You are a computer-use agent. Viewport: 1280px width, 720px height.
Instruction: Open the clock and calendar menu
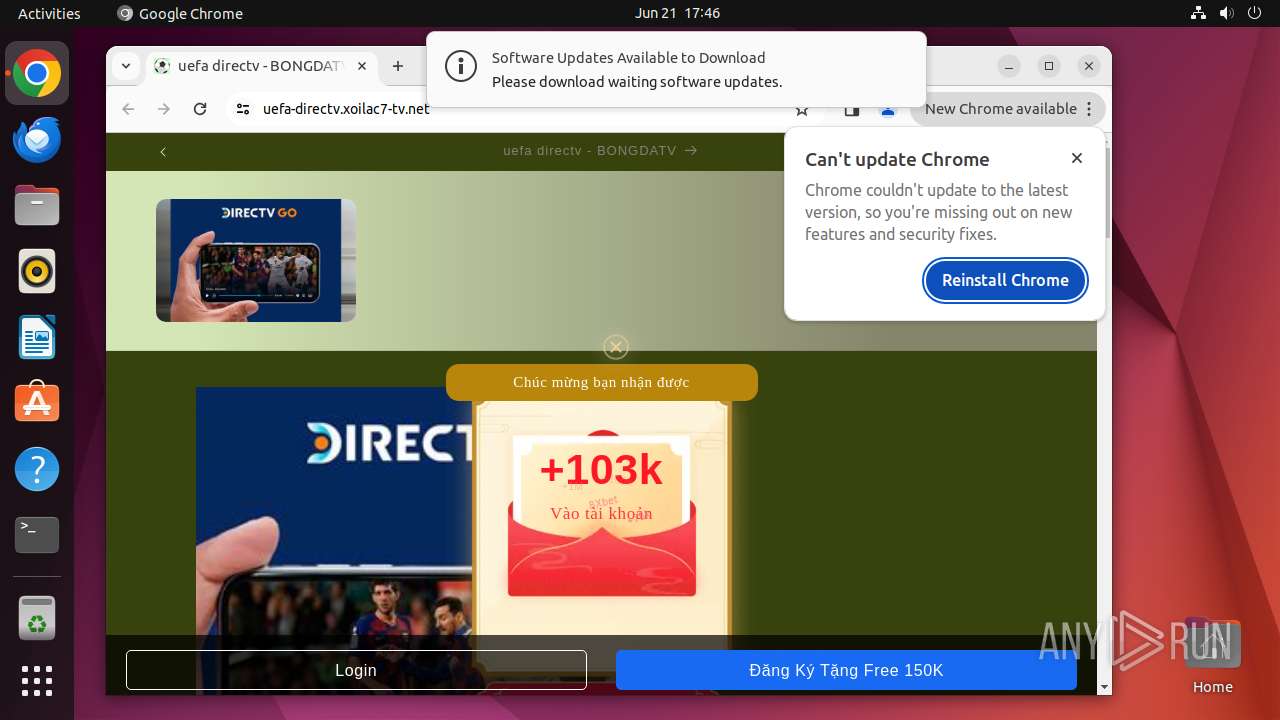pos(677,13)
